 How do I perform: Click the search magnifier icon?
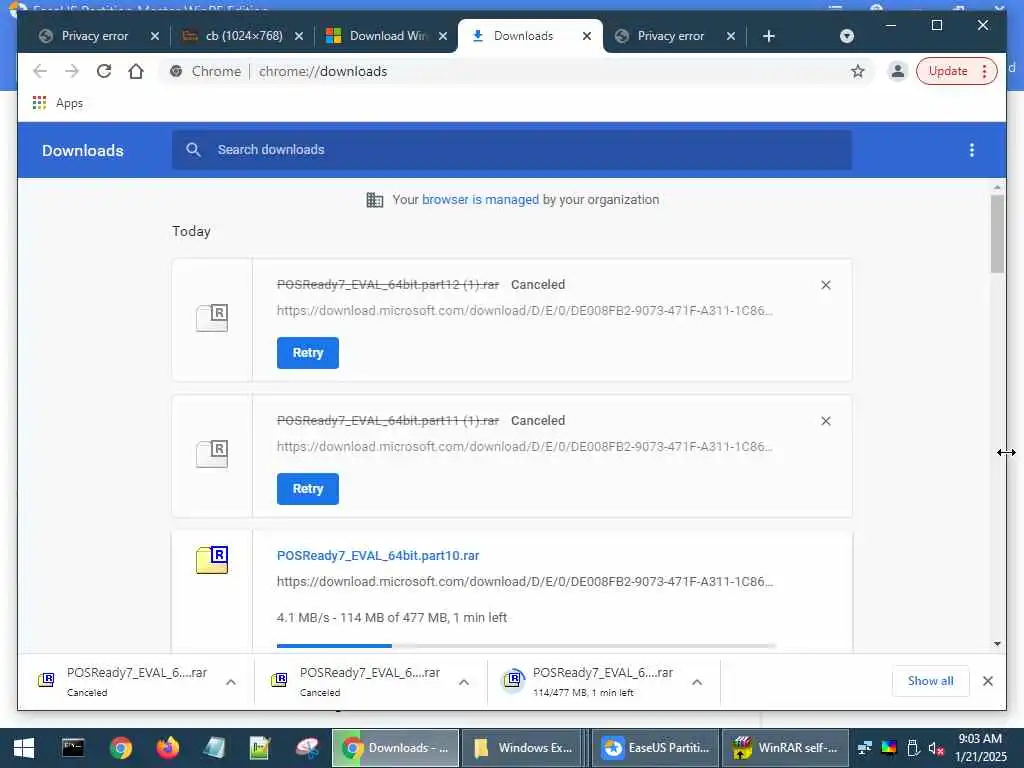pos(193,150)
